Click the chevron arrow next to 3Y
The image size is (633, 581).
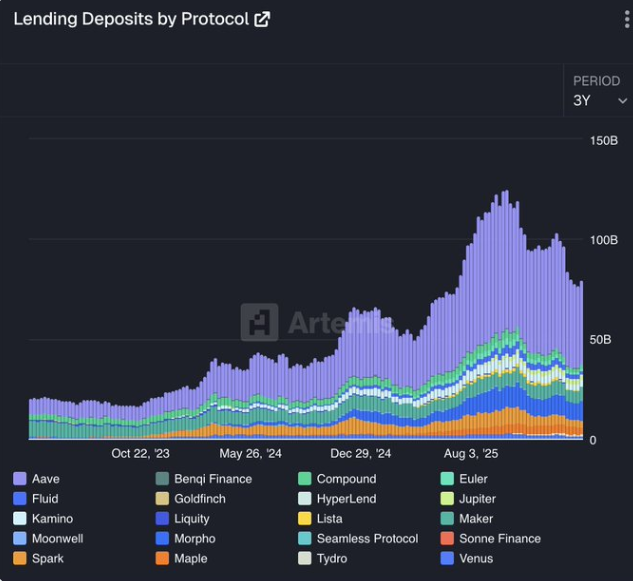pos(622,101)
